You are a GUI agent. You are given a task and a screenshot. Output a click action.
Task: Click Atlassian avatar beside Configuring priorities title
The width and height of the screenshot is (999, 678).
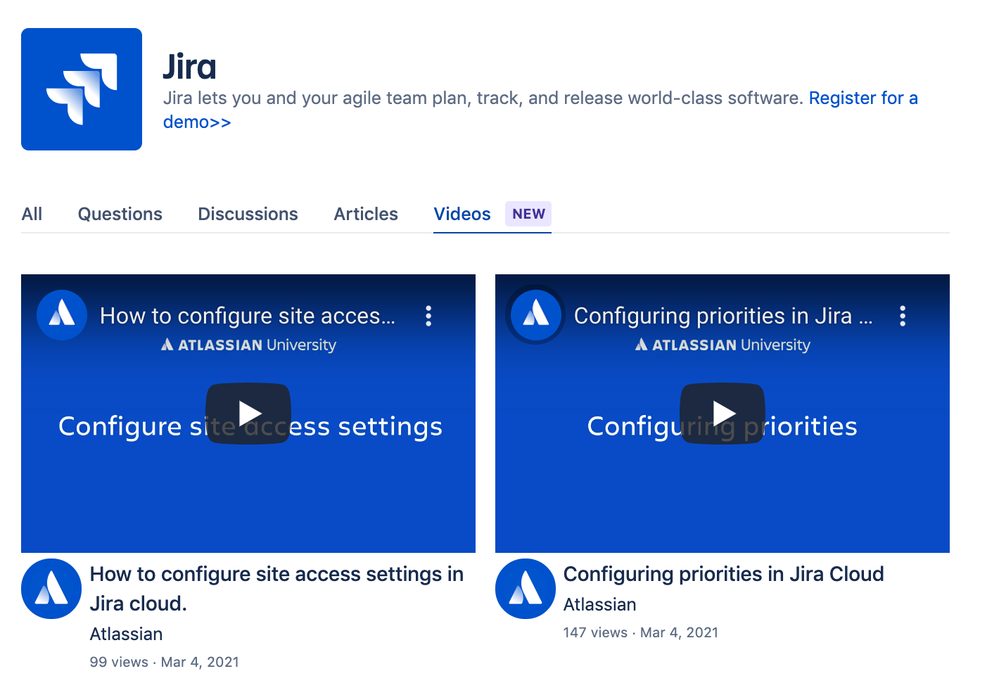525,589
